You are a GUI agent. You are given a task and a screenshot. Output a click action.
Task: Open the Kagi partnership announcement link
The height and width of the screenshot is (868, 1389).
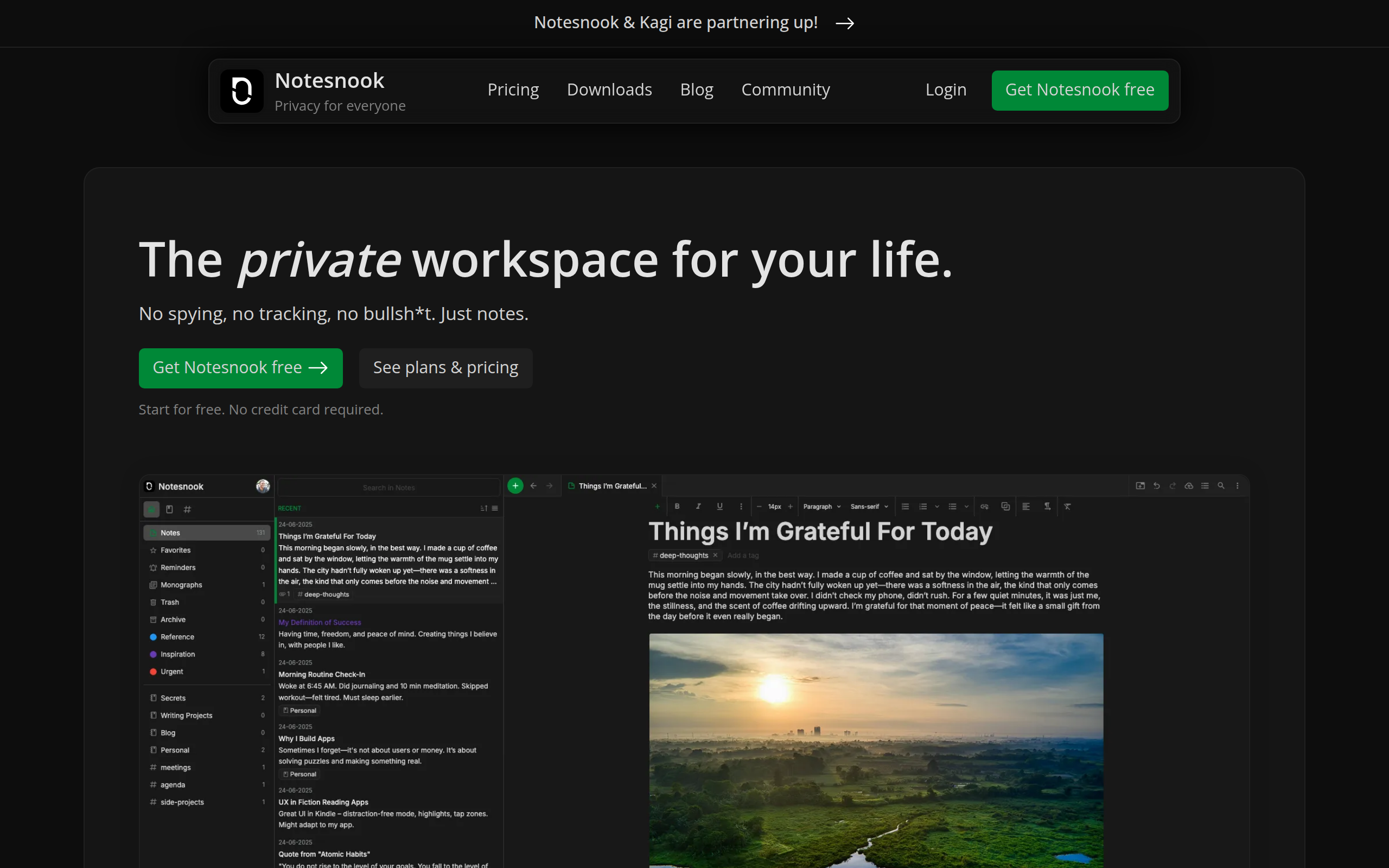click(x=694, y=22)
